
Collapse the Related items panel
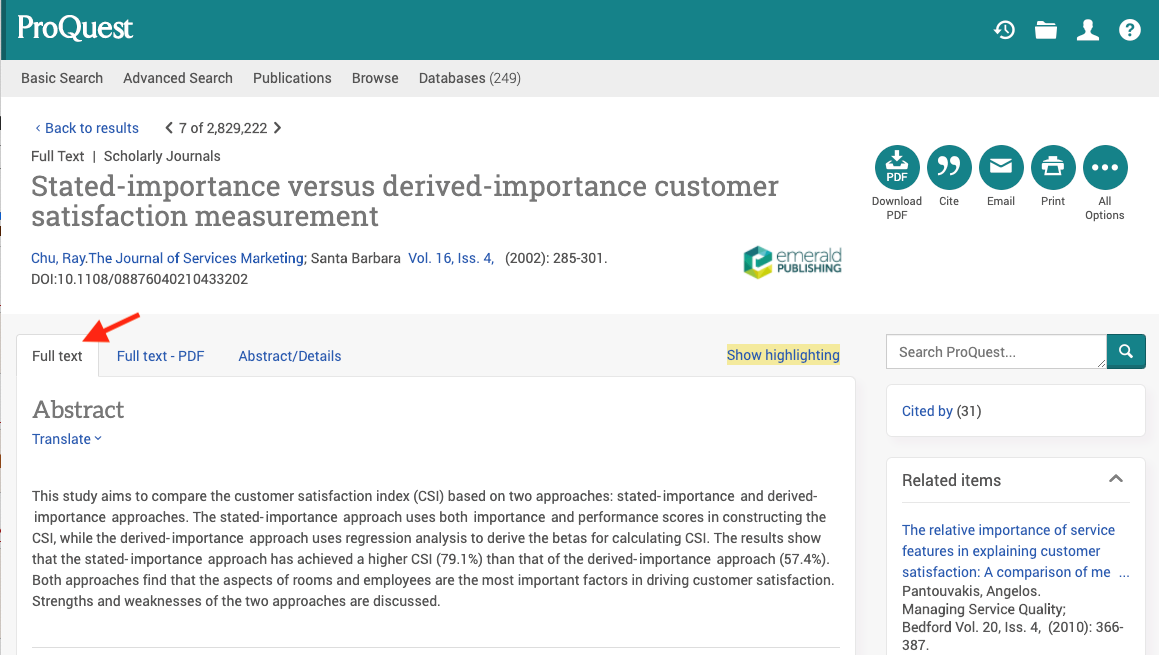pos(1116,480)
